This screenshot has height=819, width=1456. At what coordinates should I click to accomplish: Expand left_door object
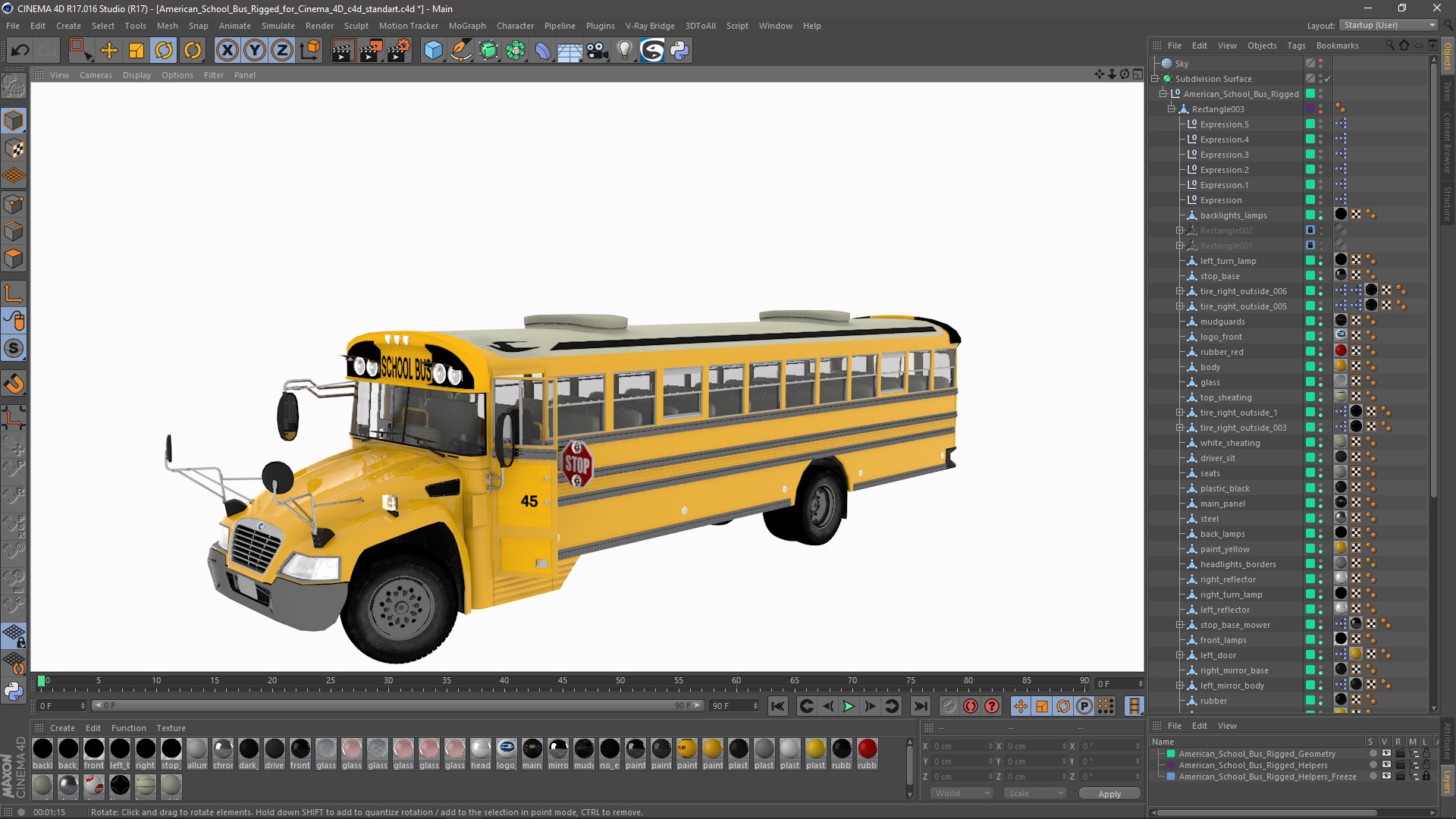[x=1179, y=655]
